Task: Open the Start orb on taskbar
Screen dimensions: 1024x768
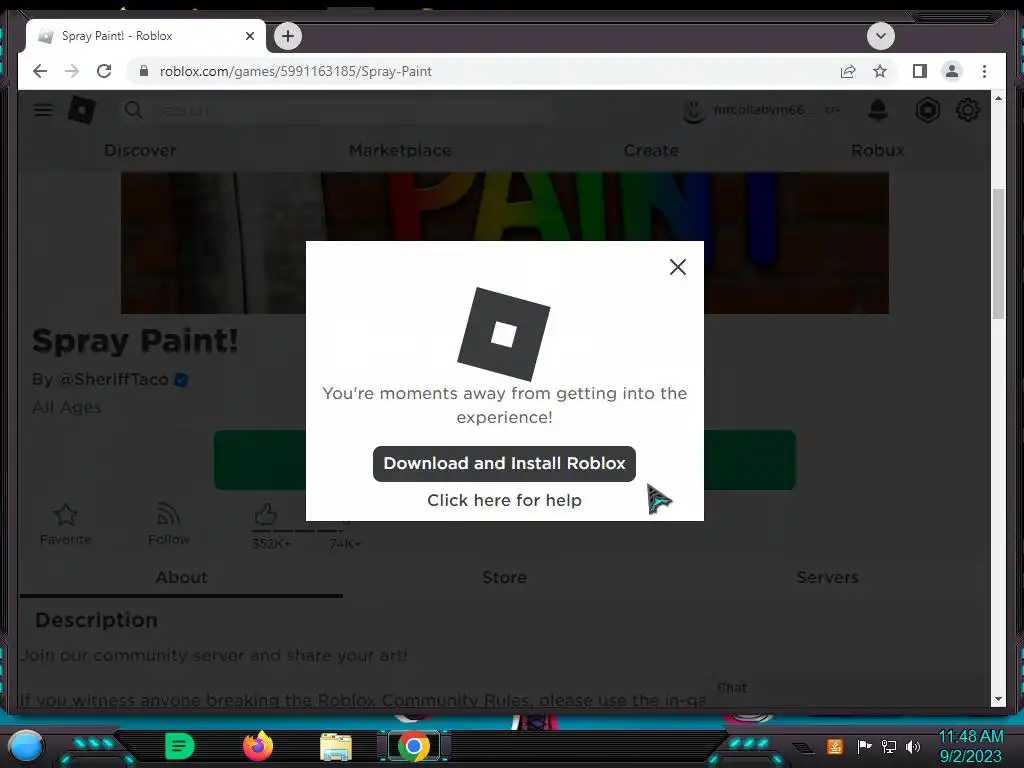Action: pos(25,745)
